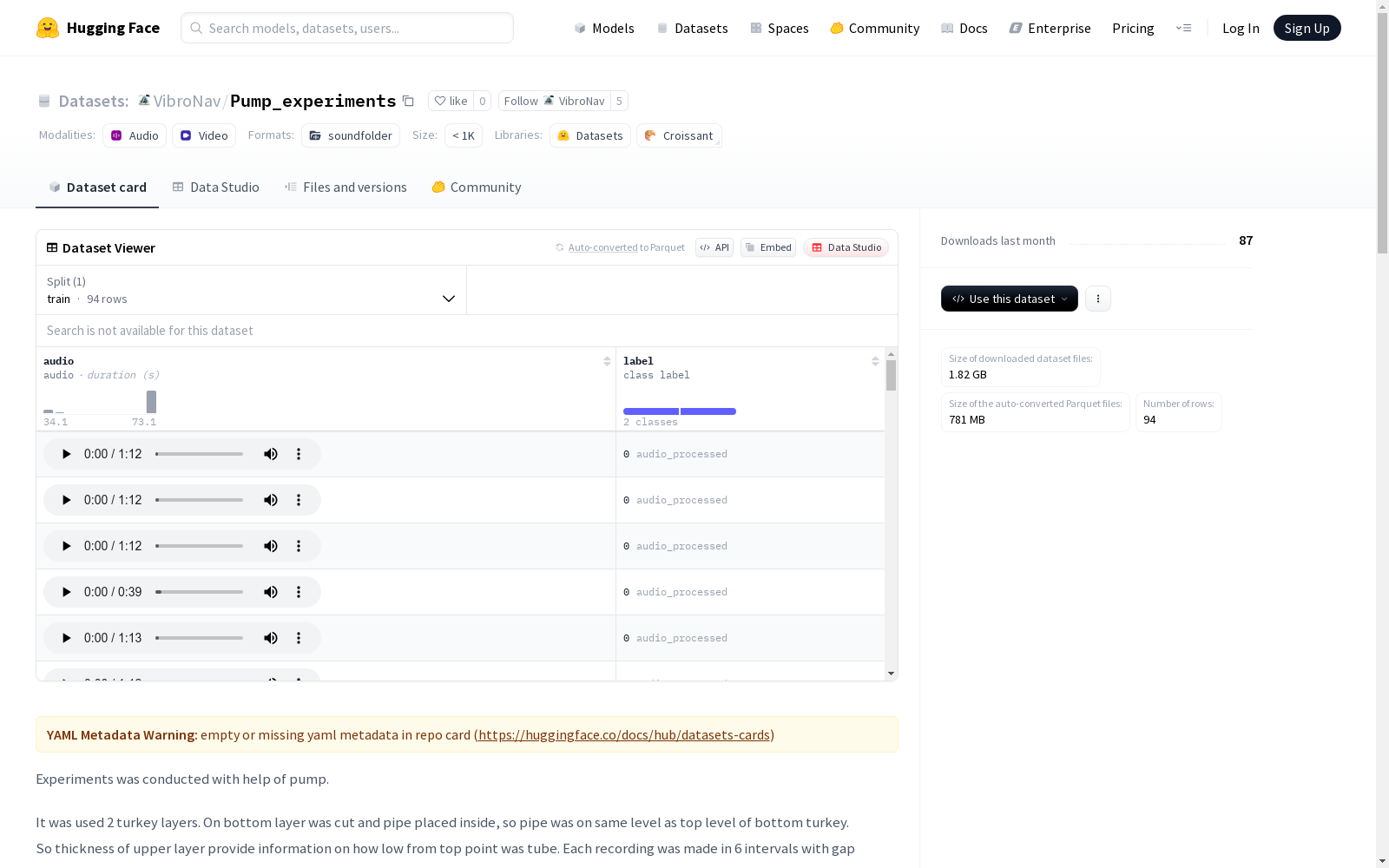Open the extra navigation menu icon
This screenshot has height=868, width=1389.
1183,28
